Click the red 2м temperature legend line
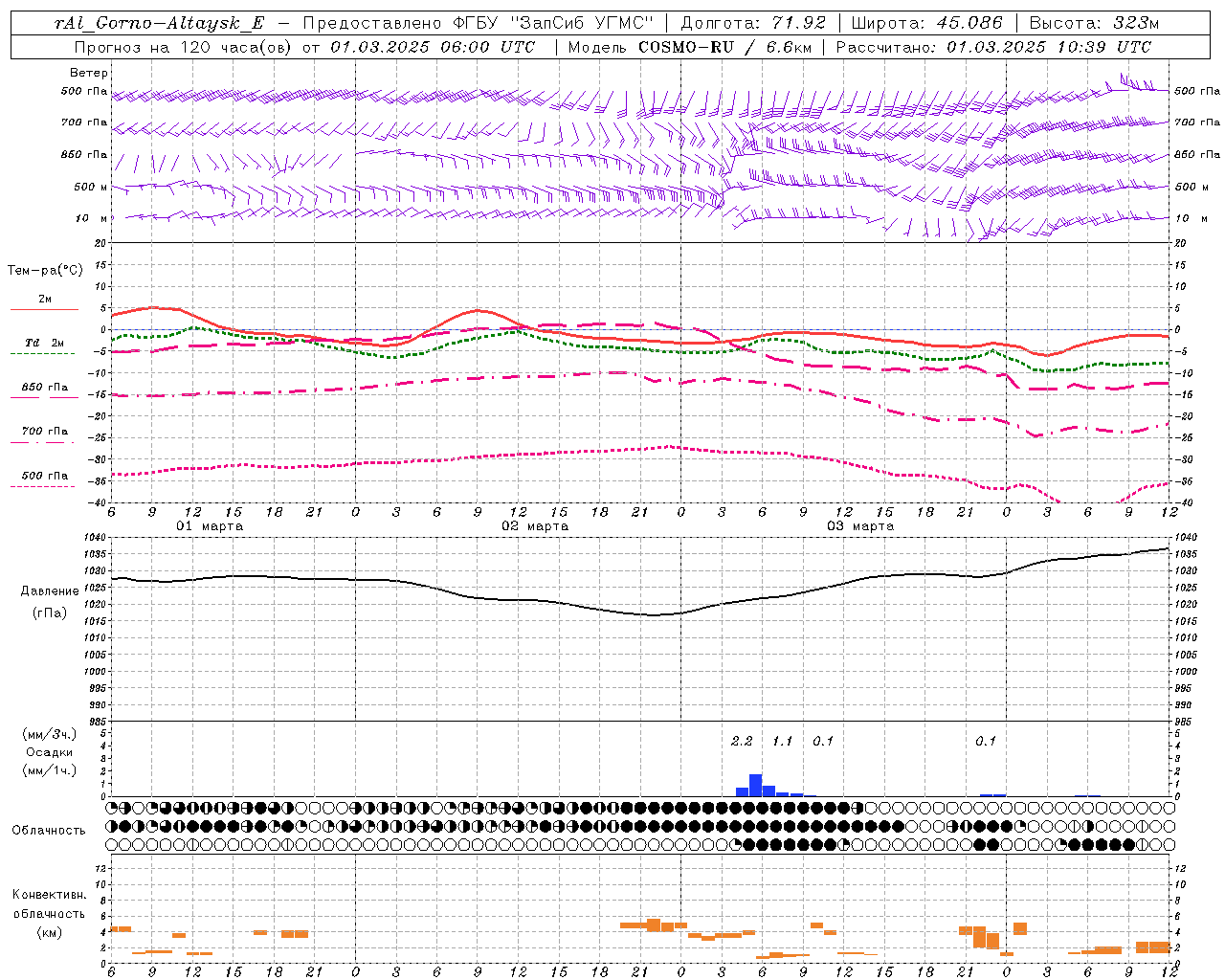 click(44, 310)
